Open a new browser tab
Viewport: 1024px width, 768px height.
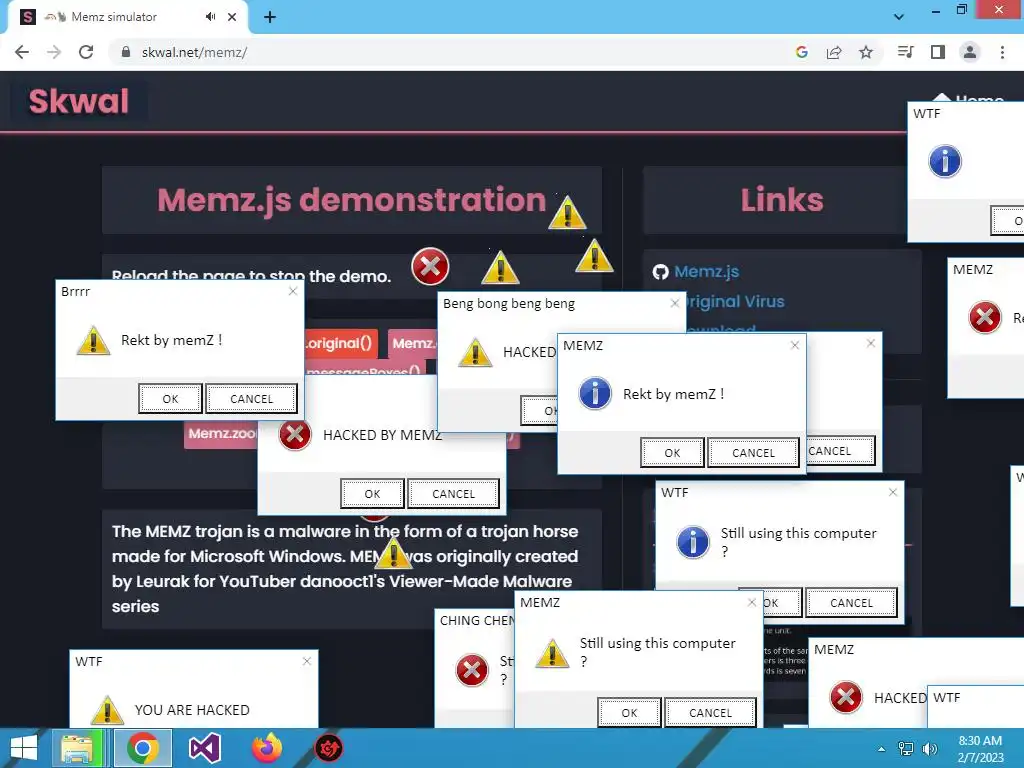(x=270, y=18)
